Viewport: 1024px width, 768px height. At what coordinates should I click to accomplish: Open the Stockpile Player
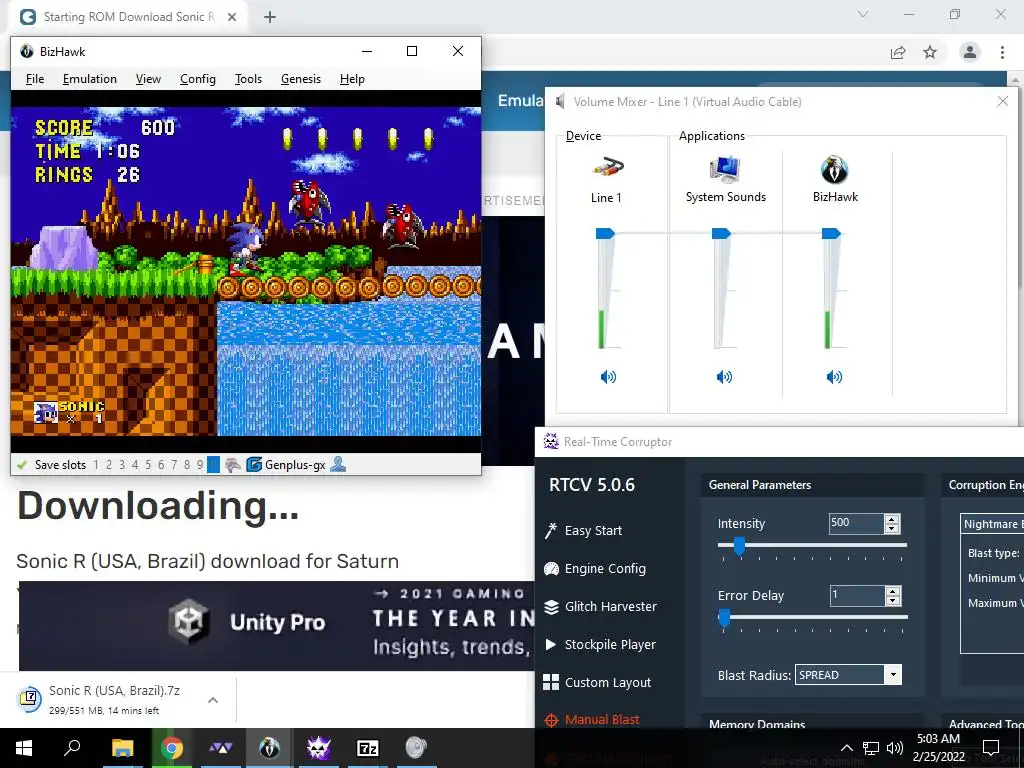pos(610,645)
